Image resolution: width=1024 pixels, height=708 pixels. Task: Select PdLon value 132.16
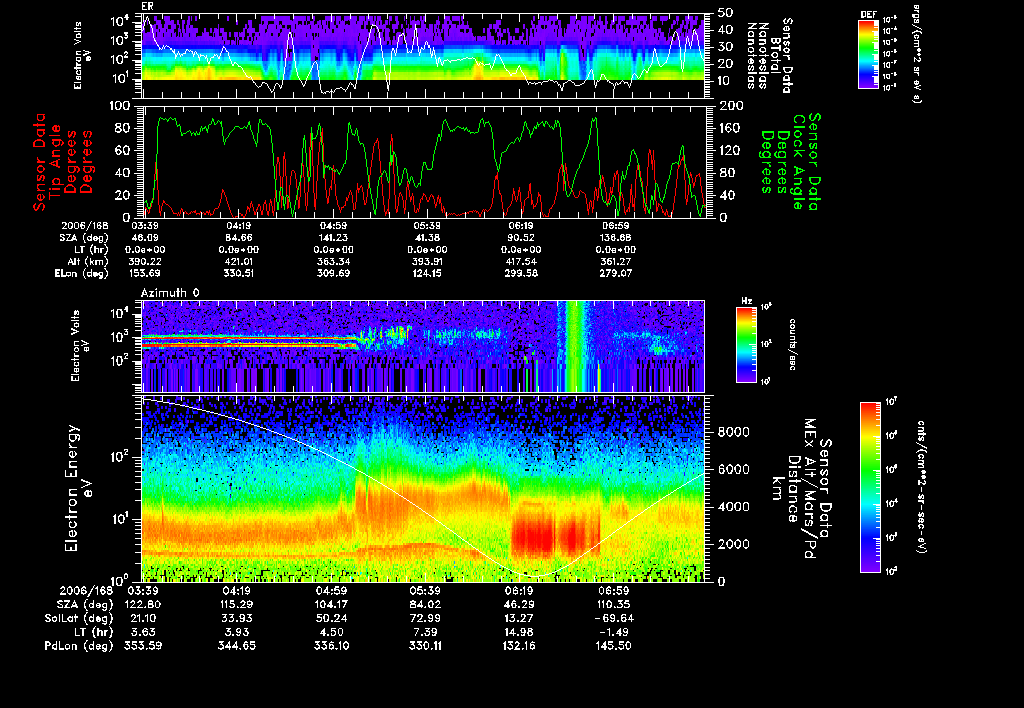point(519,645)
